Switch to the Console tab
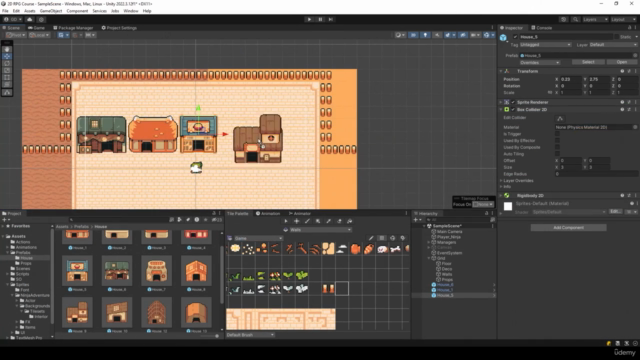640x360 pixels. (542, 28)
